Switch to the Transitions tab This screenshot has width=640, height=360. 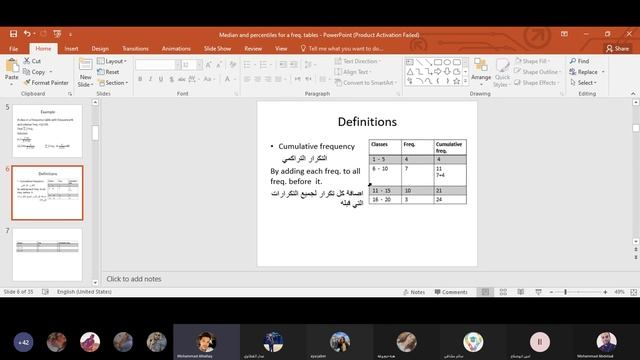point(135,49)
